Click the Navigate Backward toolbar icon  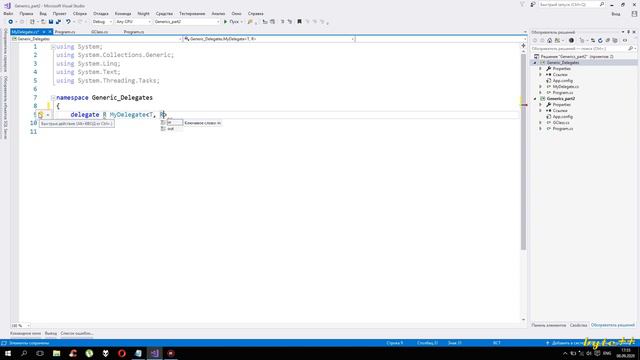pyautogui.click(x=11, y=22)
